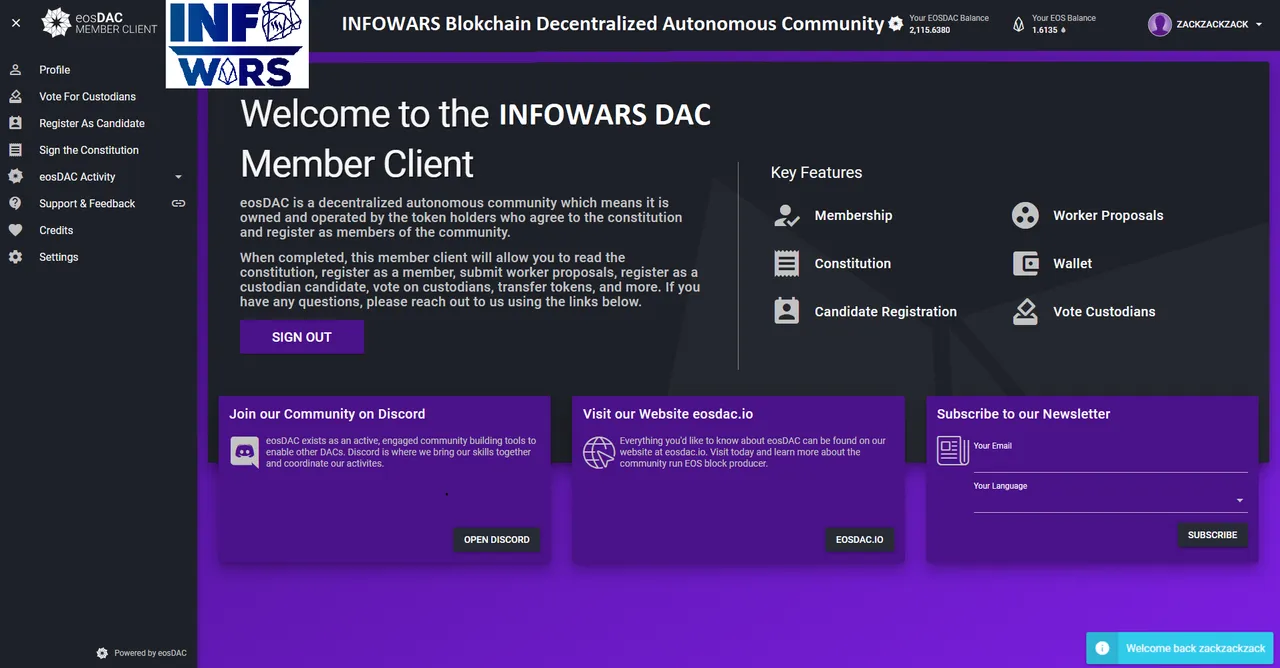Click the EOS diamond balance icon
Viewport: 1280px width, 668px height.
pos(1019,24)
